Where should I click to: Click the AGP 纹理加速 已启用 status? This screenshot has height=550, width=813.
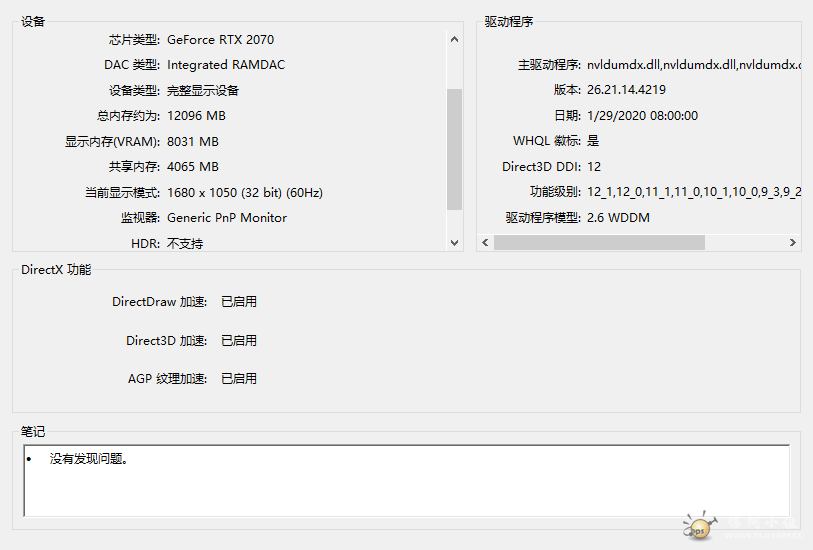click(x=239, y=379)
